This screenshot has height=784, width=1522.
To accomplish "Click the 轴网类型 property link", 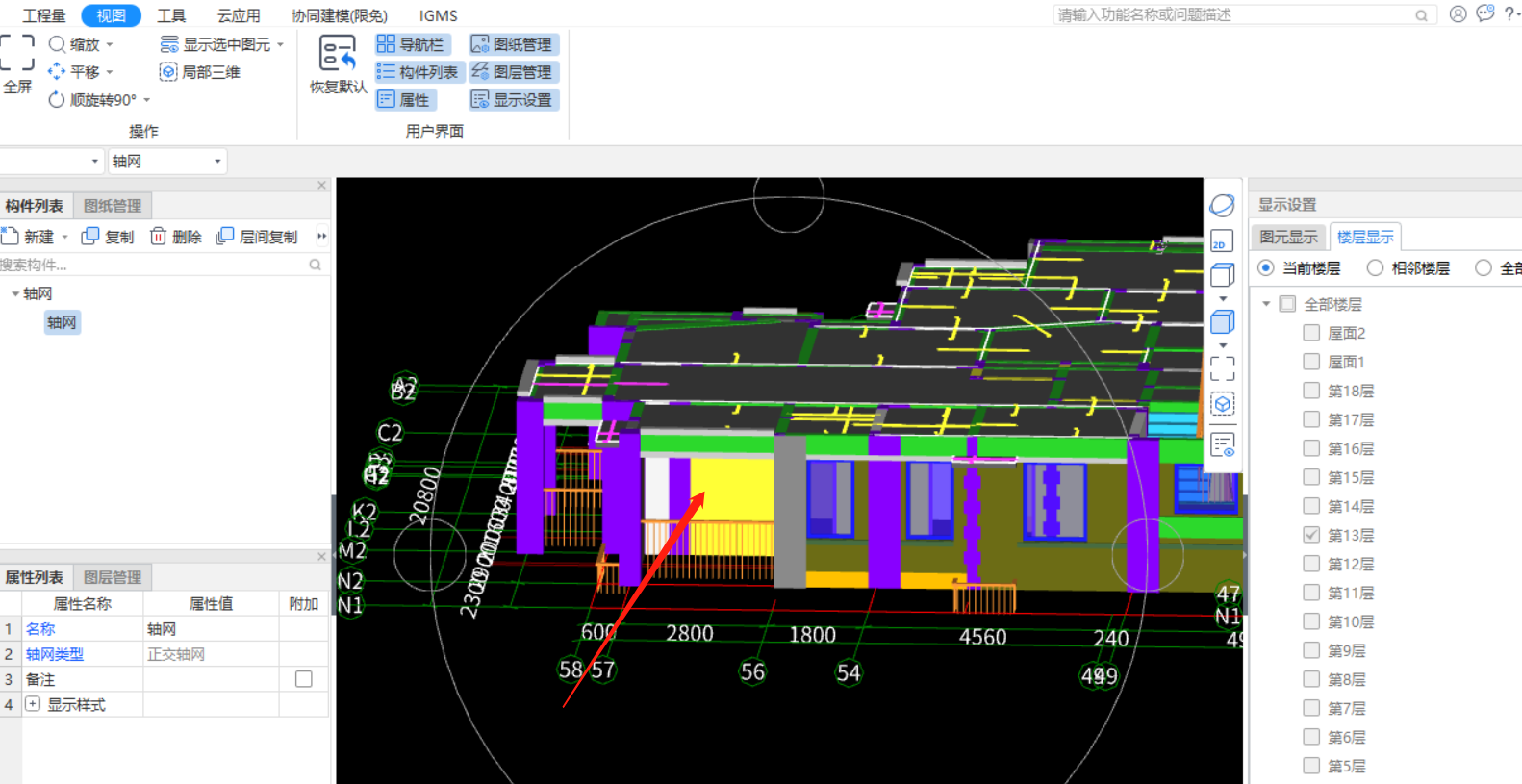I will click(55, 654).
